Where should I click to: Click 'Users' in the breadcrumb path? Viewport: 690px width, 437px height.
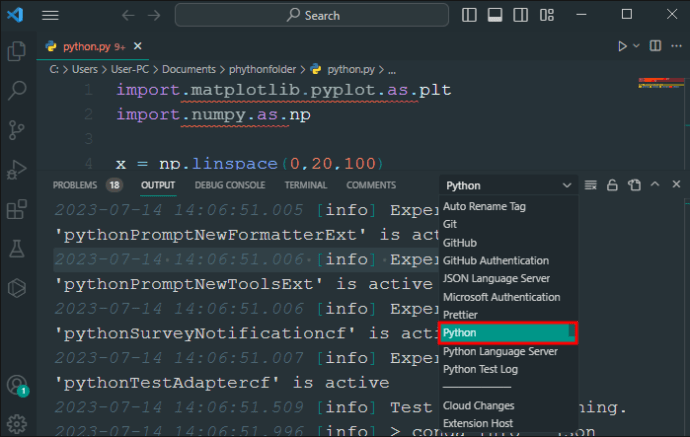tap(84, 70)
